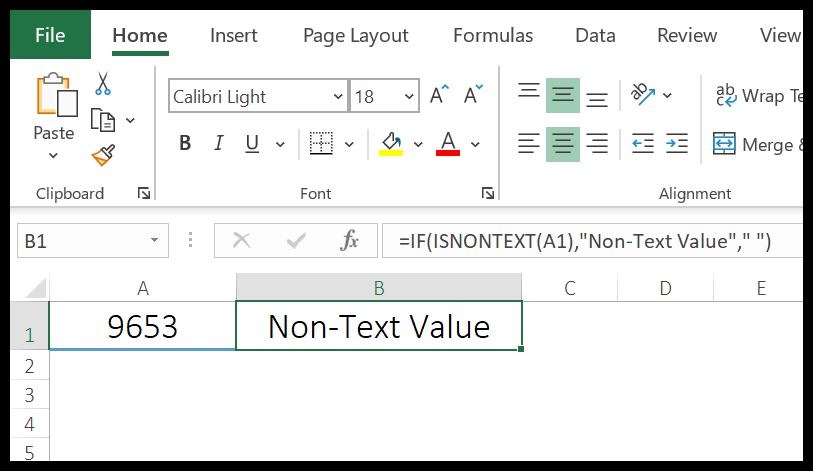The width and height of the screenshot is (813, 471).
Task: Open the View tab
Action: coord(780,35)
